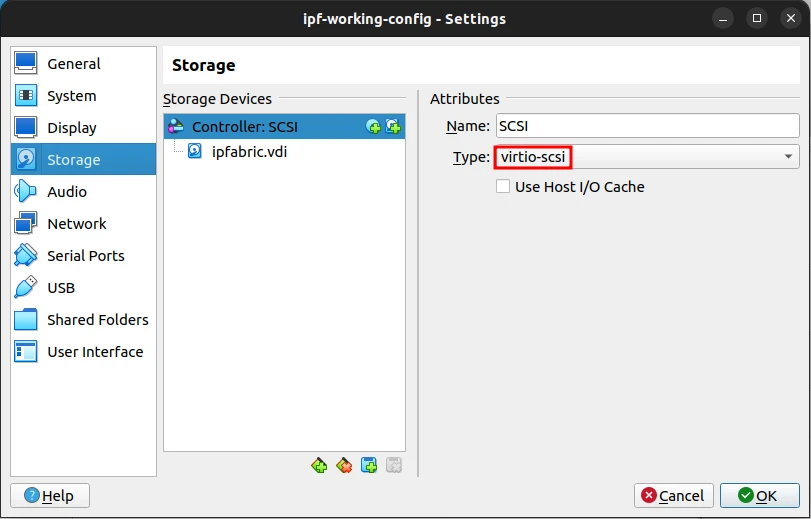
Task: Switch to the System settings page
Action: 71,96
